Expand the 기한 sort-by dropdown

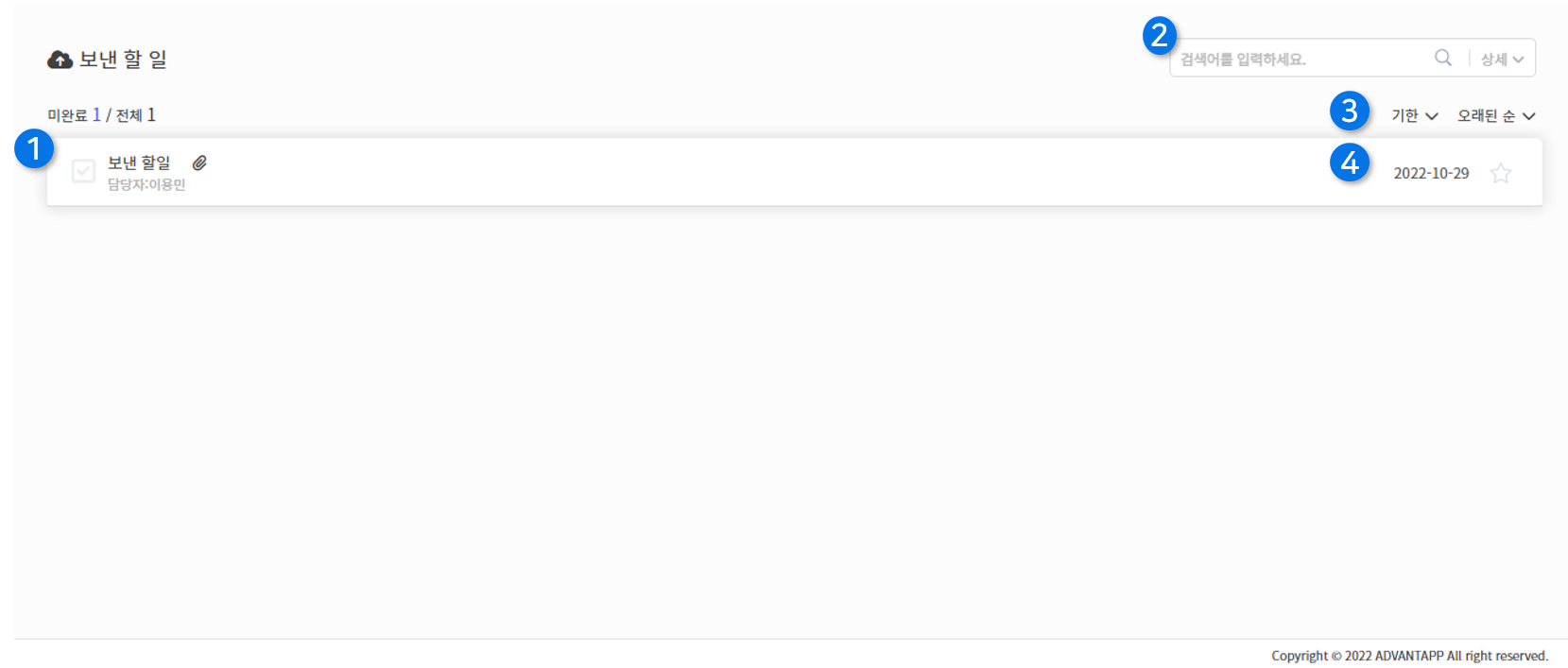point(1414,115)
